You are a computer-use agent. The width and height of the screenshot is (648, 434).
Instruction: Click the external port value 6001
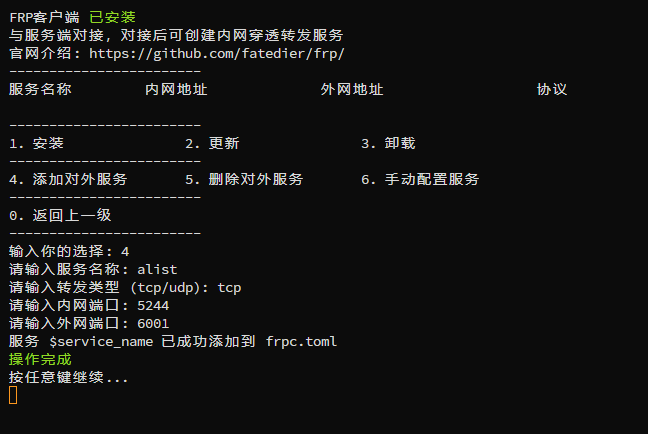pos(153,323)
